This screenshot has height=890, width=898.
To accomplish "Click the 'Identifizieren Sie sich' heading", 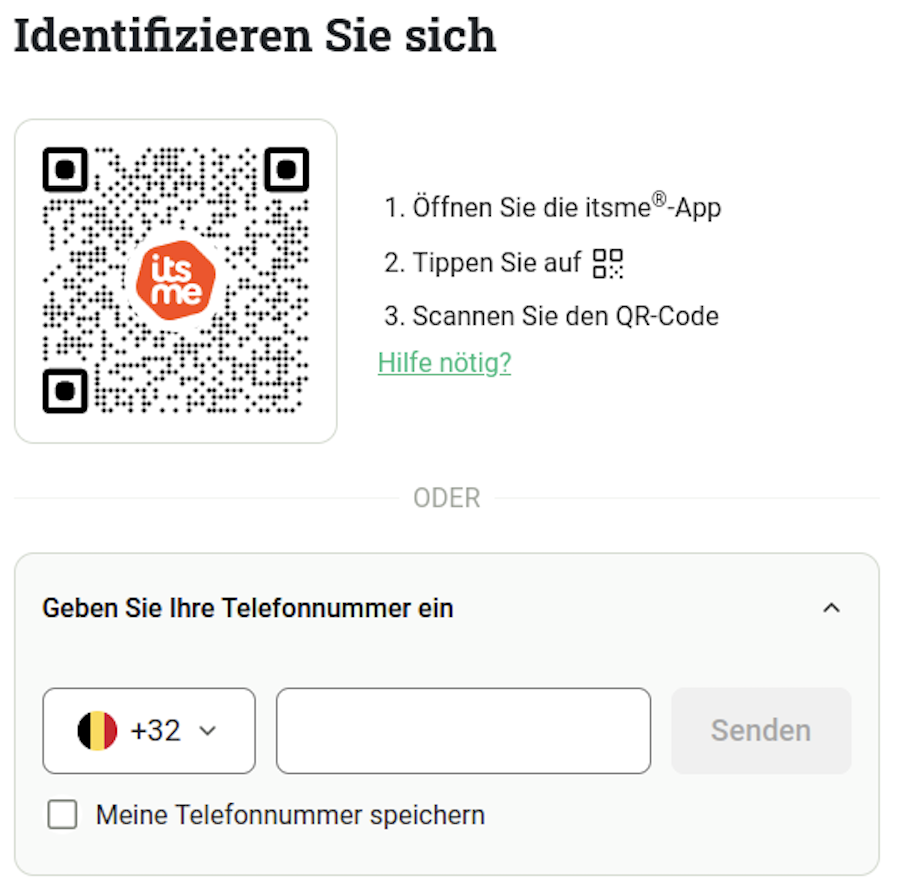I will pos(255,36).
